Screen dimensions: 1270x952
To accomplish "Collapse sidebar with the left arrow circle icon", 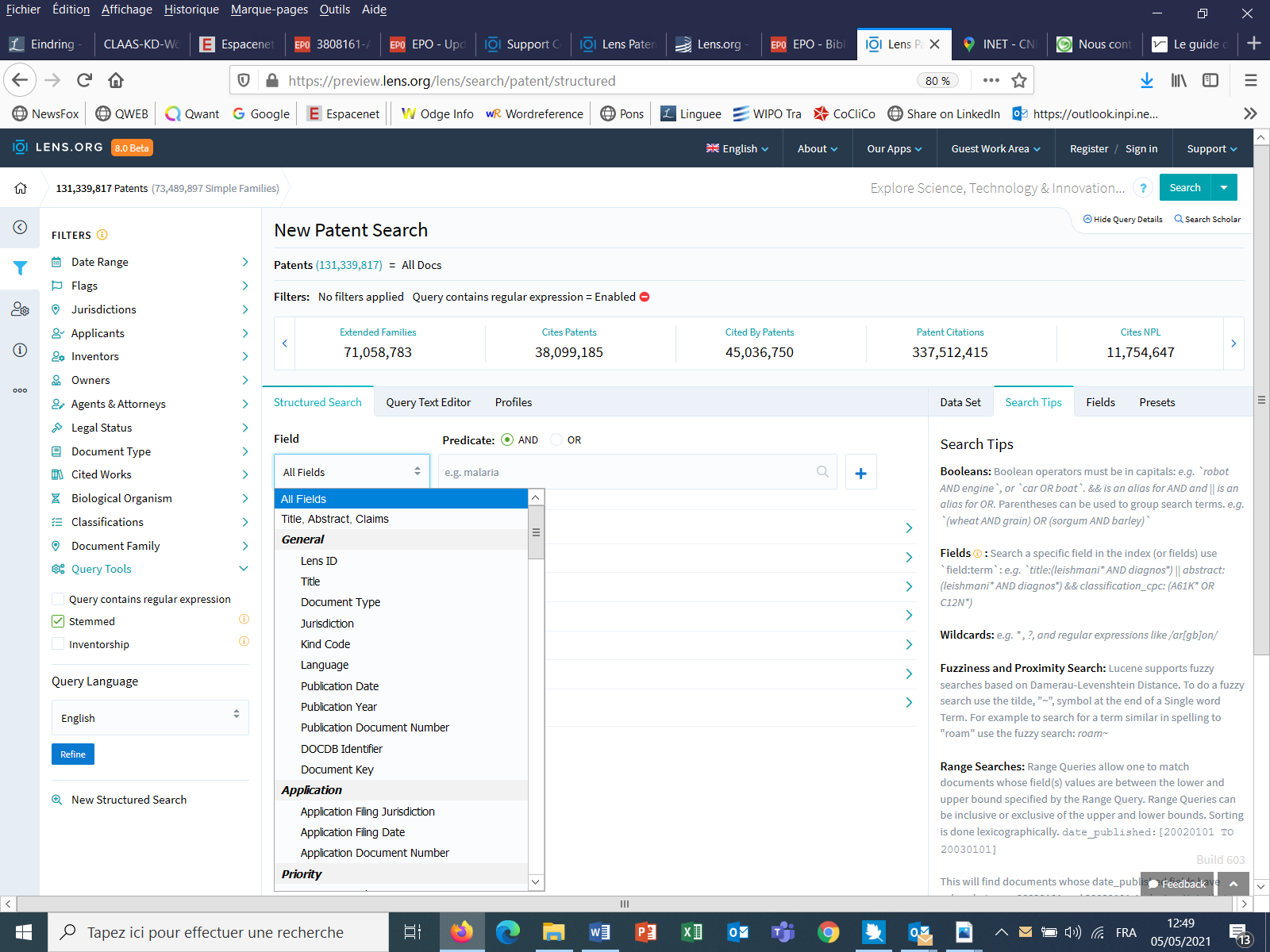I will pyautogui.click(x=20, y=228).
